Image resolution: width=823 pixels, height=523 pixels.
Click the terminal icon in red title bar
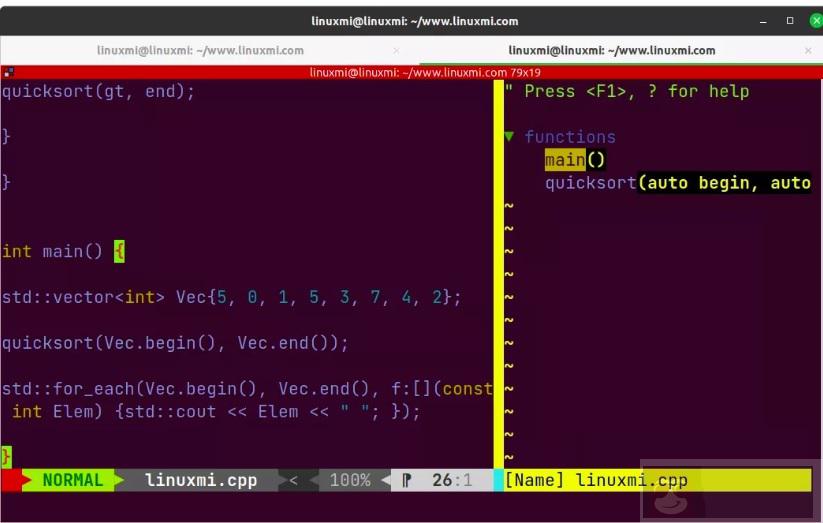point(8,72)
